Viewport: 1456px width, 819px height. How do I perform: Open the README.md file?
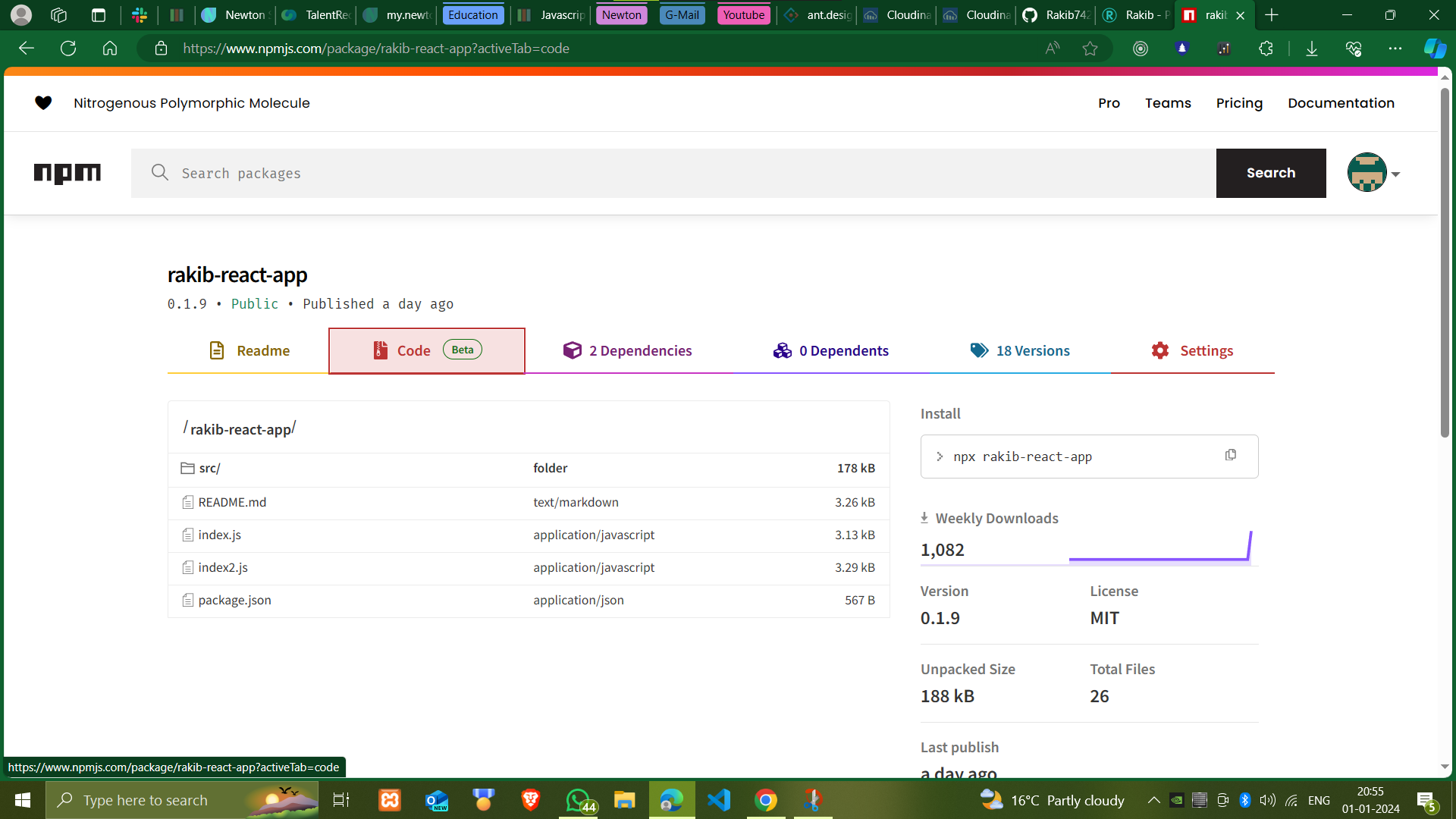[232, 502]
